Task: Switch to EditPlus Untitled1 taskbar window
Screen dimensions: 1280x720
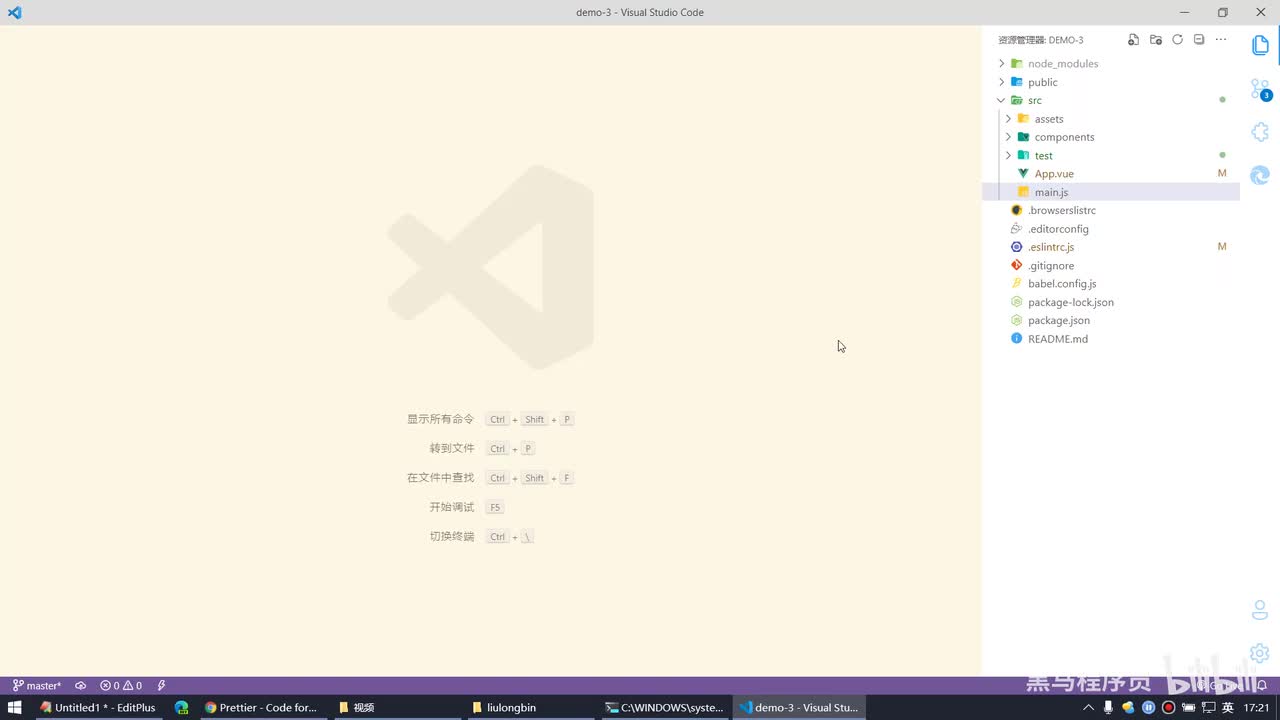Action: tap(98, 707)
